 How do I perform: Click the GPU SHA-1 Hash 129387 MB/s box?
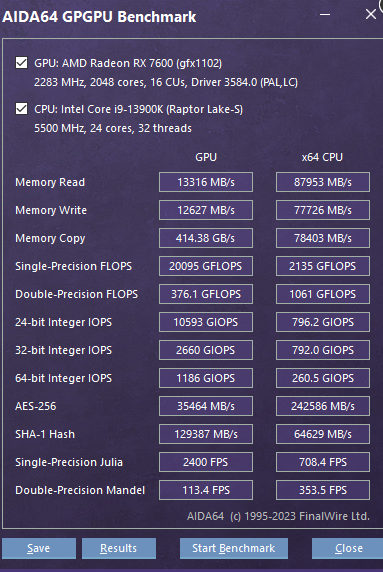click(x=206, y=434)
